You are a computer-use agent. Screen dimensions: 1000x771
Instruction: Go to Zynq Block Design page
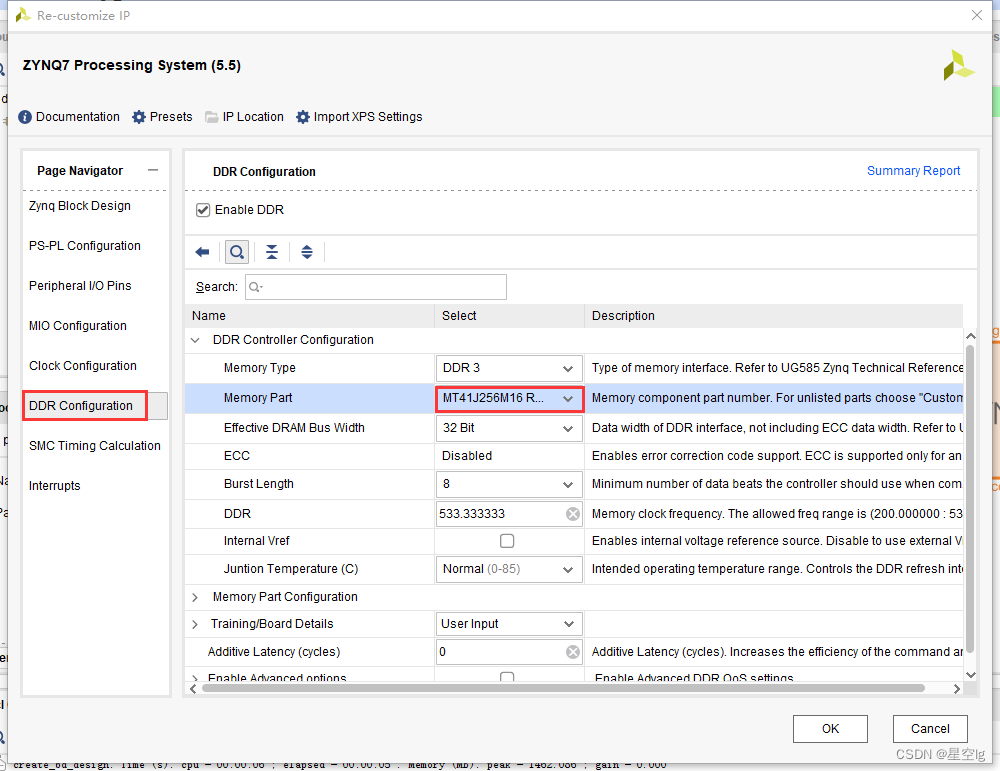tap(80, 206)
